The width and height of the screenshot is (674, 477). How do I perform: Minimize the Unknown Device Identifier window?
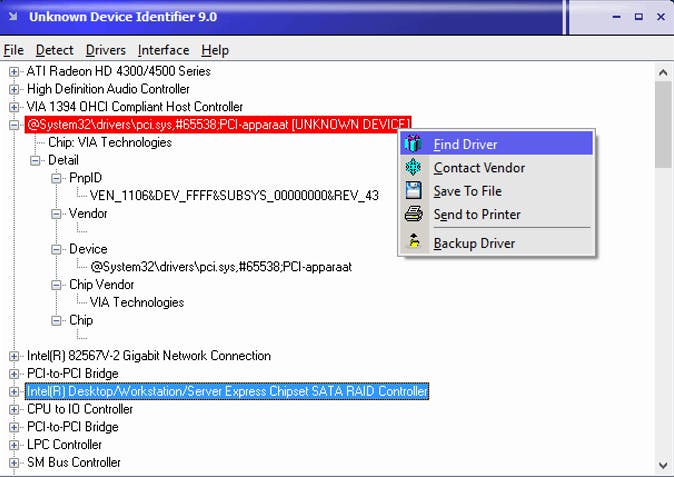616,17
